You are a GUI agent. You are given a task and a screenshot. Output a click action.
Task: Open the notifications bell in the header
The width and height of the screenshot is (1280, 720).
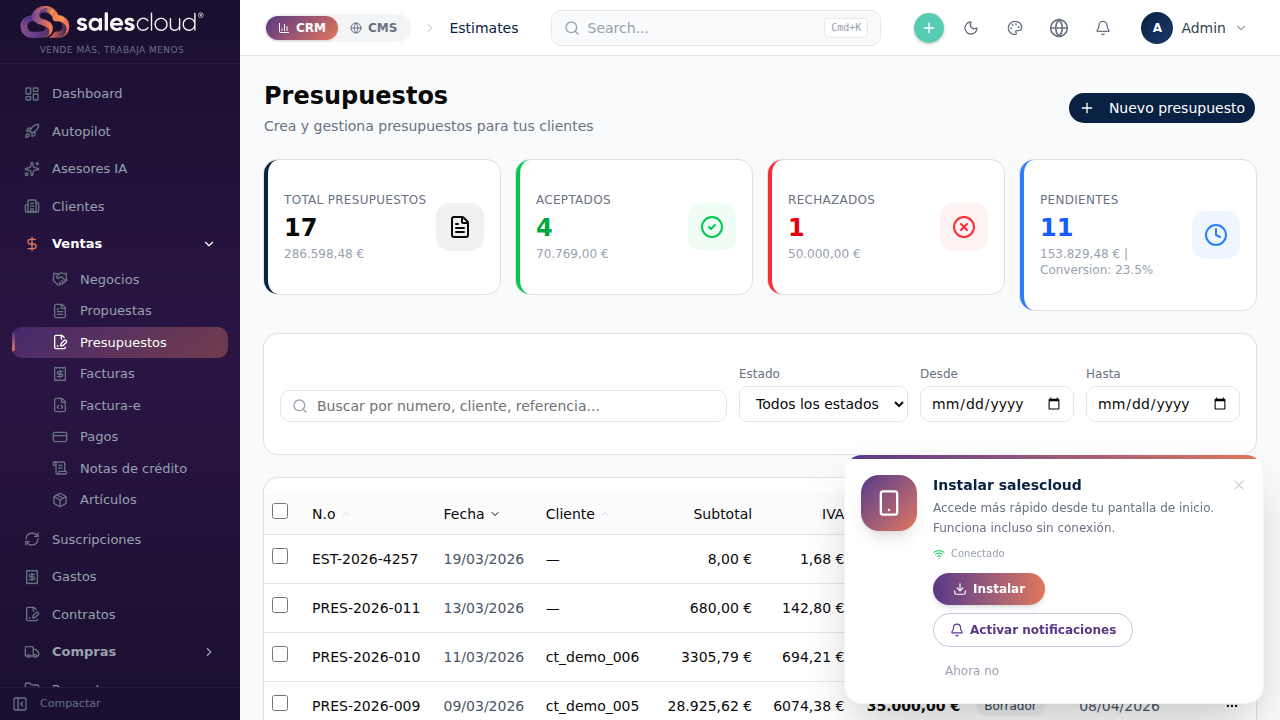(1103, 28)
